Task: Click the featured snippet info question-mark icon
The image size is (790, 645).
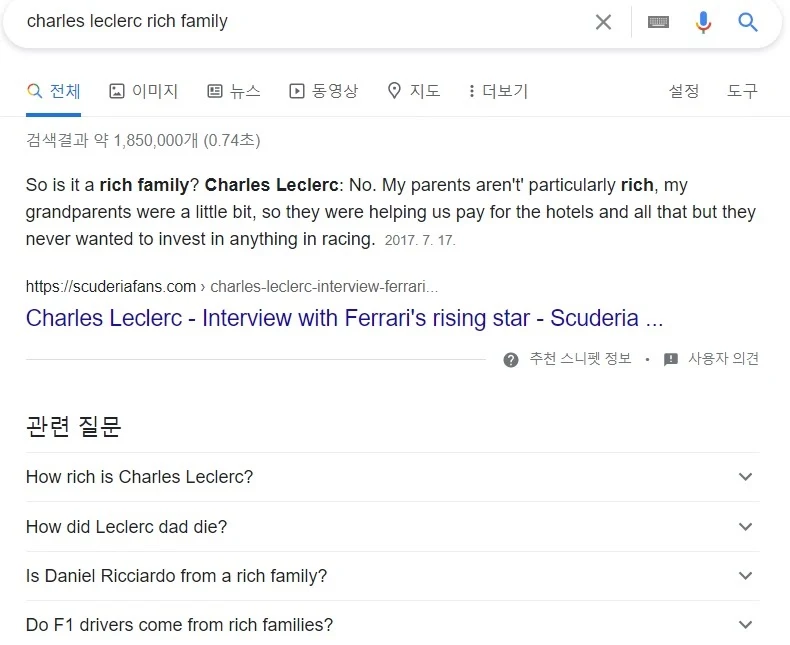Action: (x=511, y=359)
